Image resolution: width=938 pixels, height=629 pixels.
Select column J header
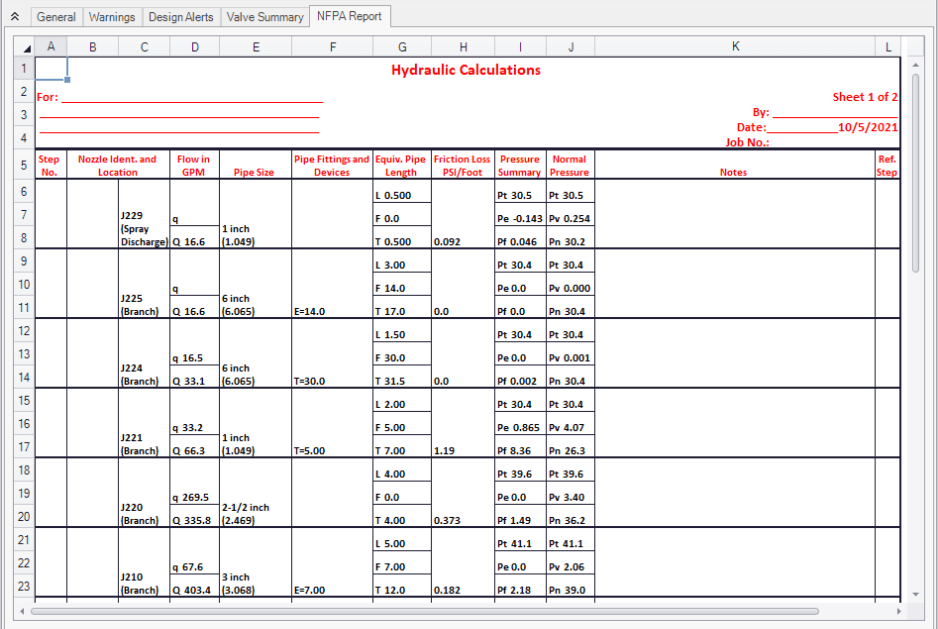(x=571, y=47)
